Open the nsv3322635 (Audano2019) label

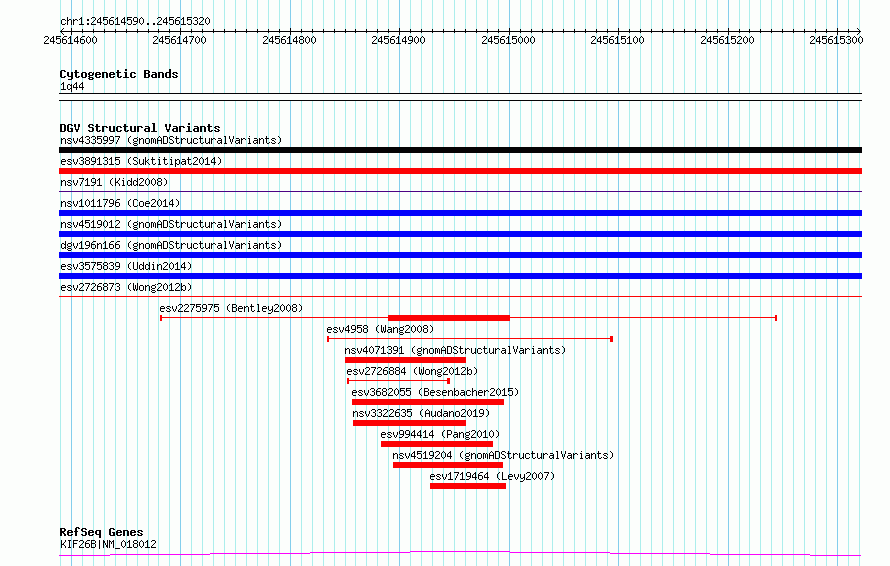pos(421,413)
